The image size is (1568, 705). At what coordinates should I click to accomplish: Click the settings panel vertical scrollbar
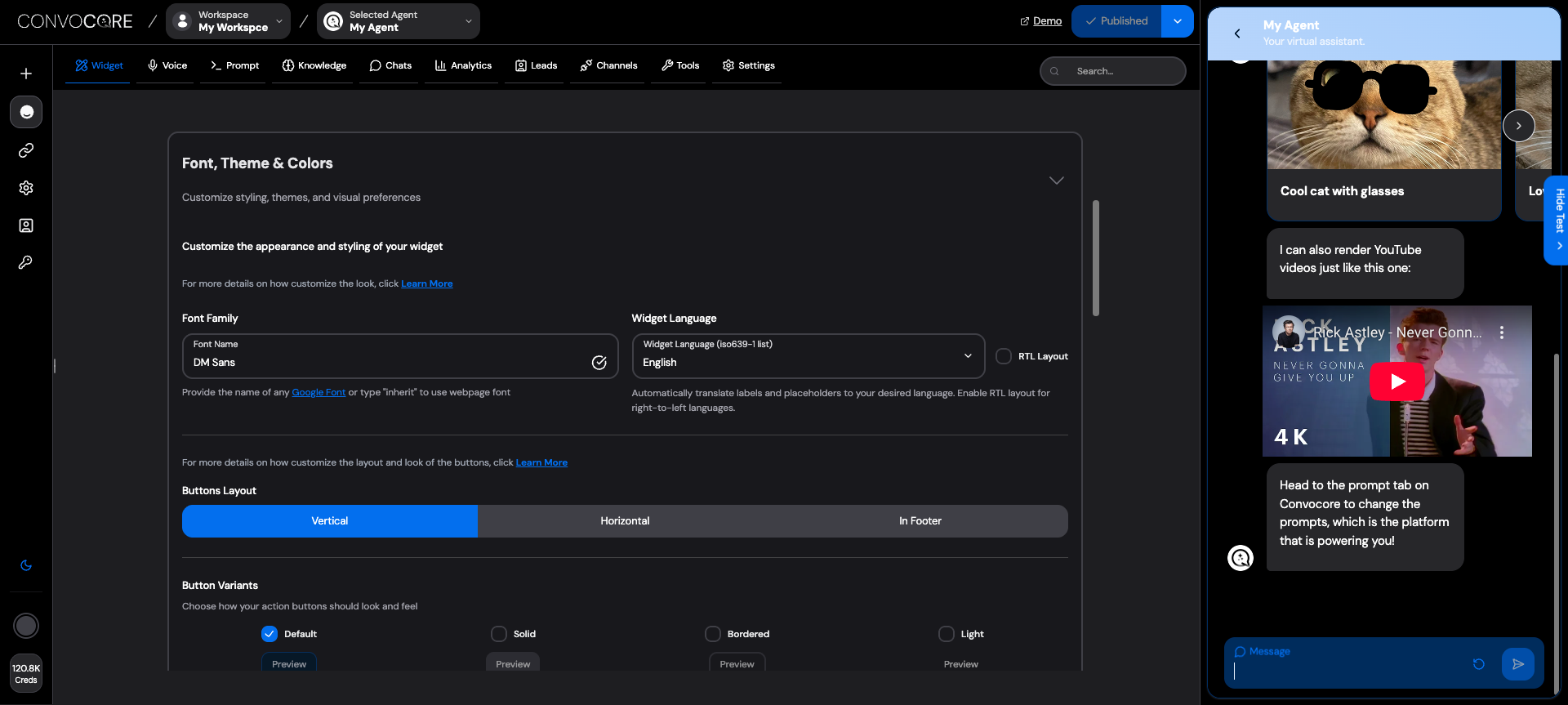(x=1096, y=258)
